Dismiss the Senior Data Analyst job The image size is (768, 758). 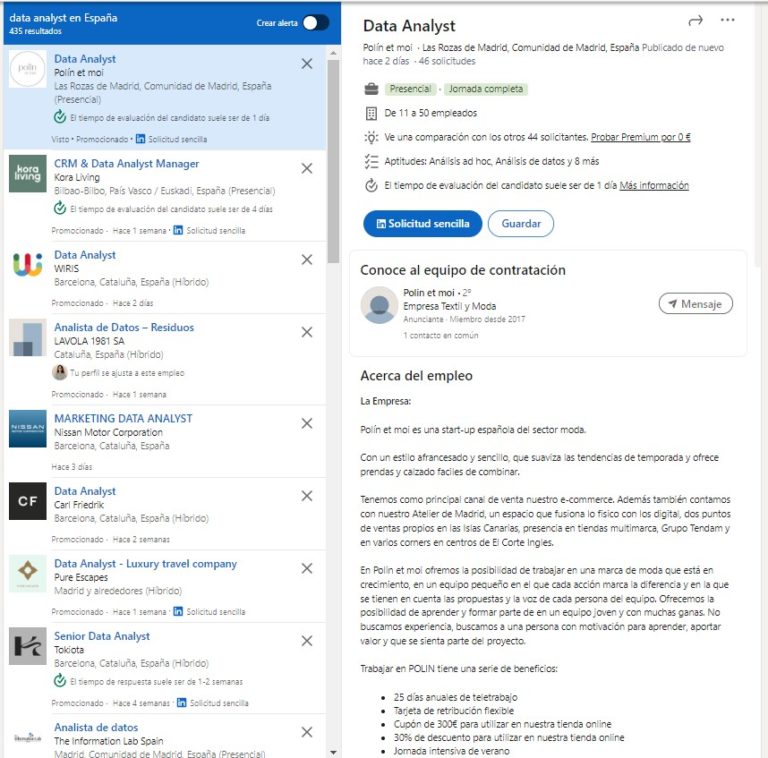point(307,640)
